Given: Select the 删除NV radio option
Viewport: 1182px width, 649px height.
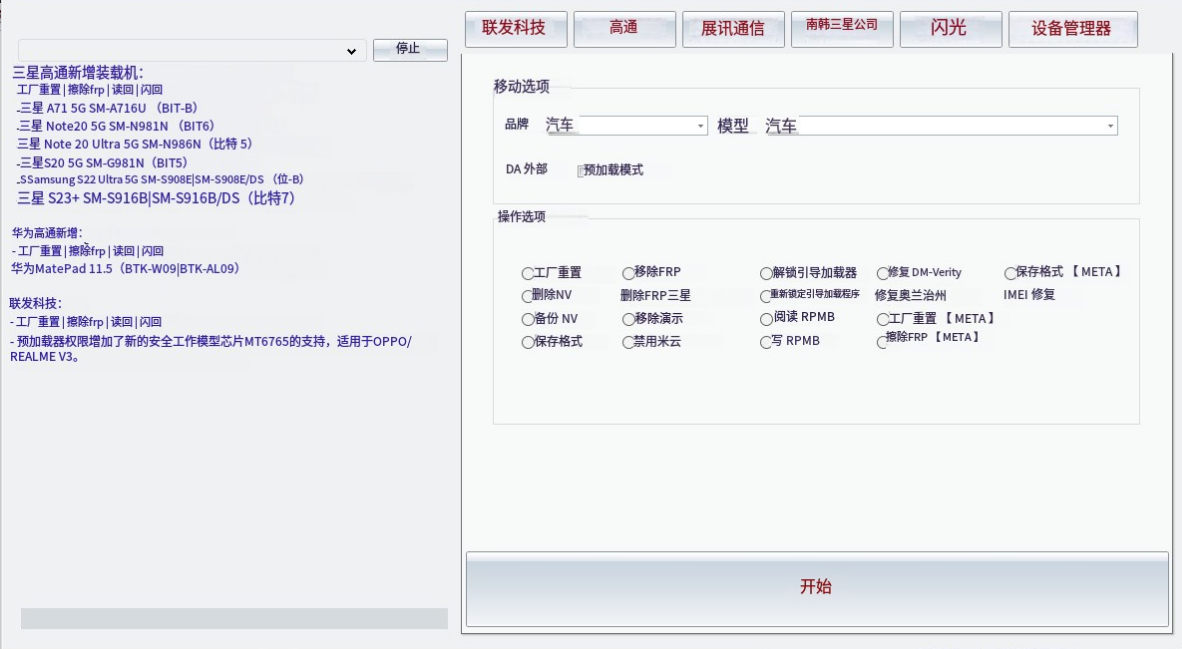Looking at the screenshot, I should coord(528,295).
